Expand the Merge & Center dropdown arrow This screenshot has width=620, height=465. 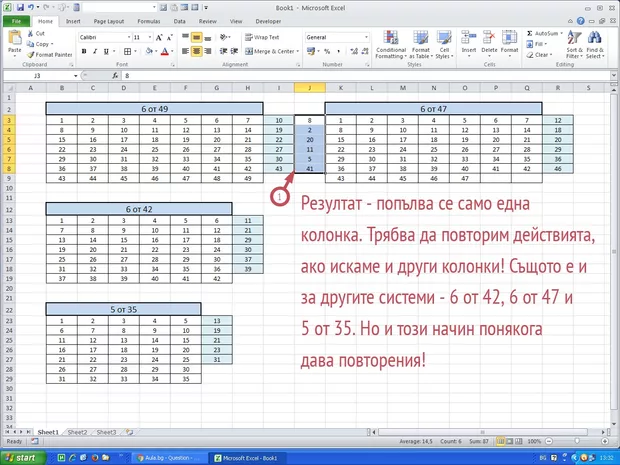(298, 51)
